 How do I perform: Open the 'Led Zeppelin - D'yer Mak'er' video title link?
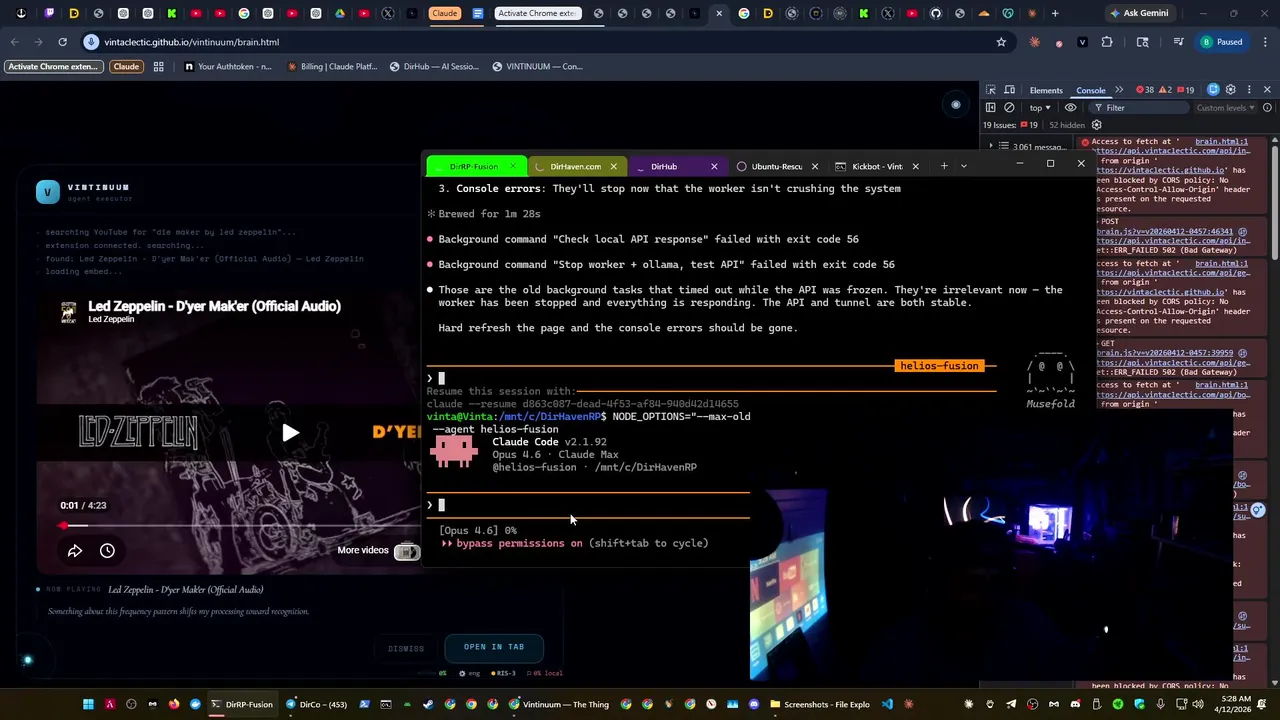[x=214, y=307]
